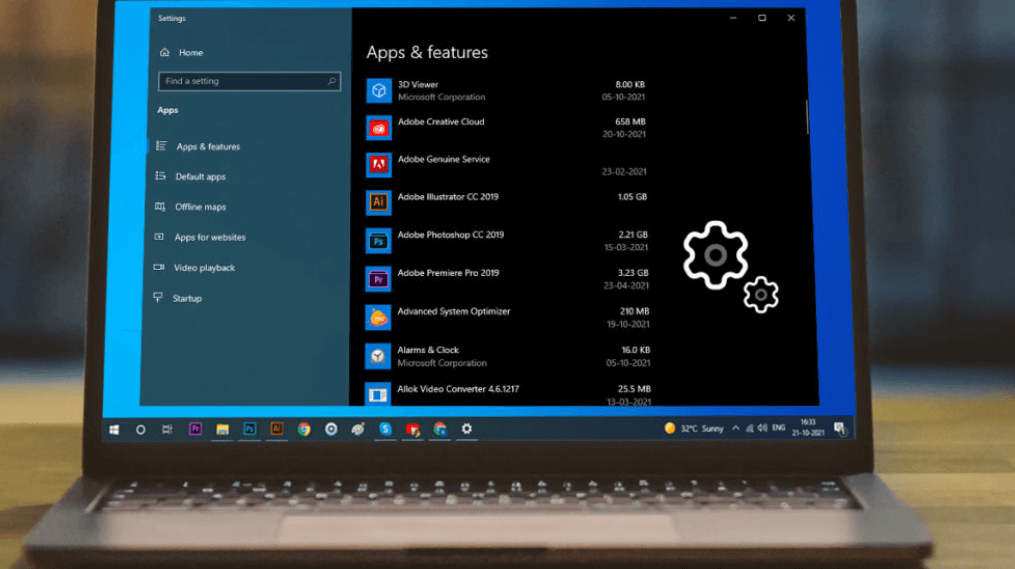Open Premiere Pro from the taskbar
The width and height of the screenshot is (1015, 569).
tap(195, 429)
